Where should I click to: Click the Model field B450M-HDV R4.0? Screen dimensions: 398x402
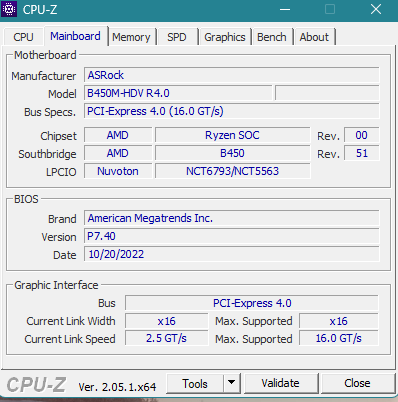tap(178, 93)
